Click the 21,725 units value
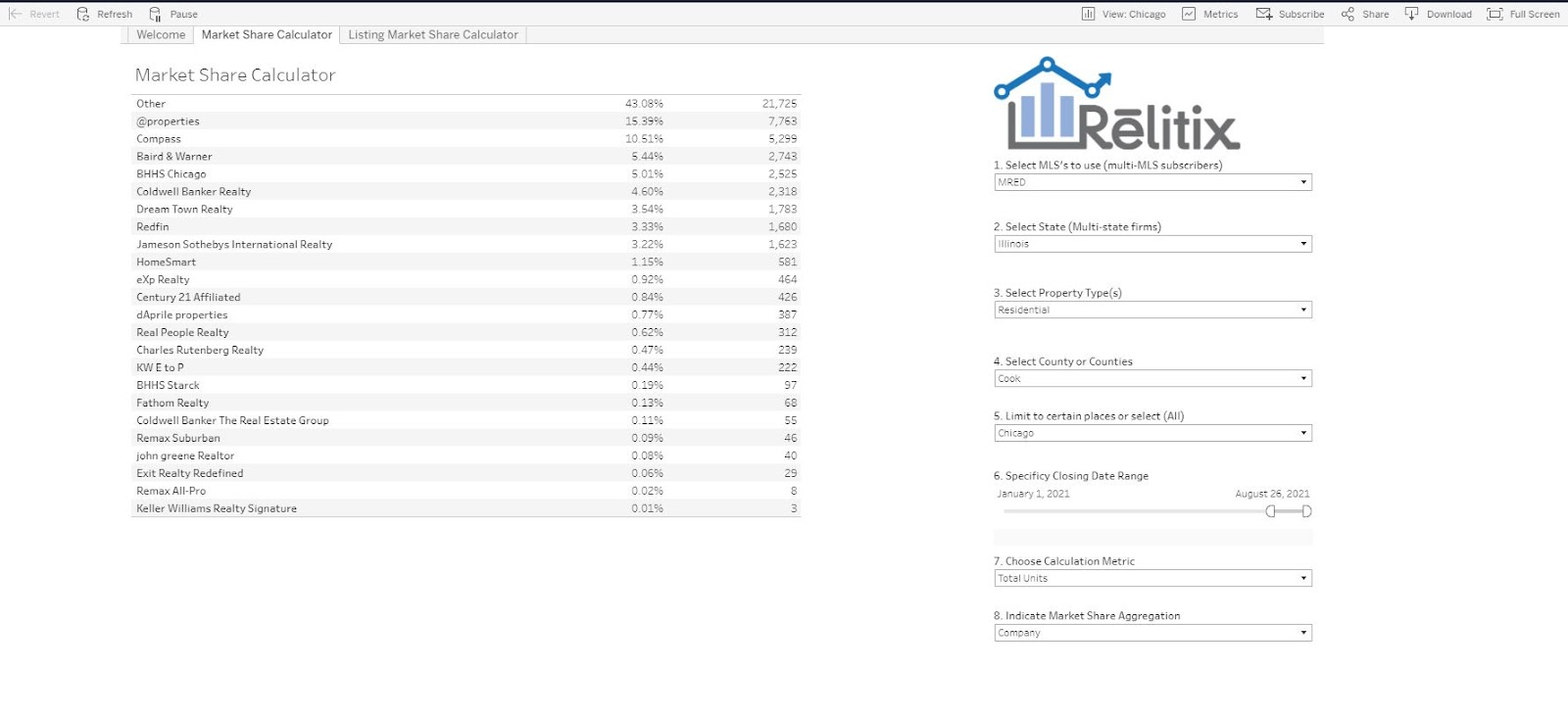The width and height of the screenshot is (1568, 718). click(780, 104)
